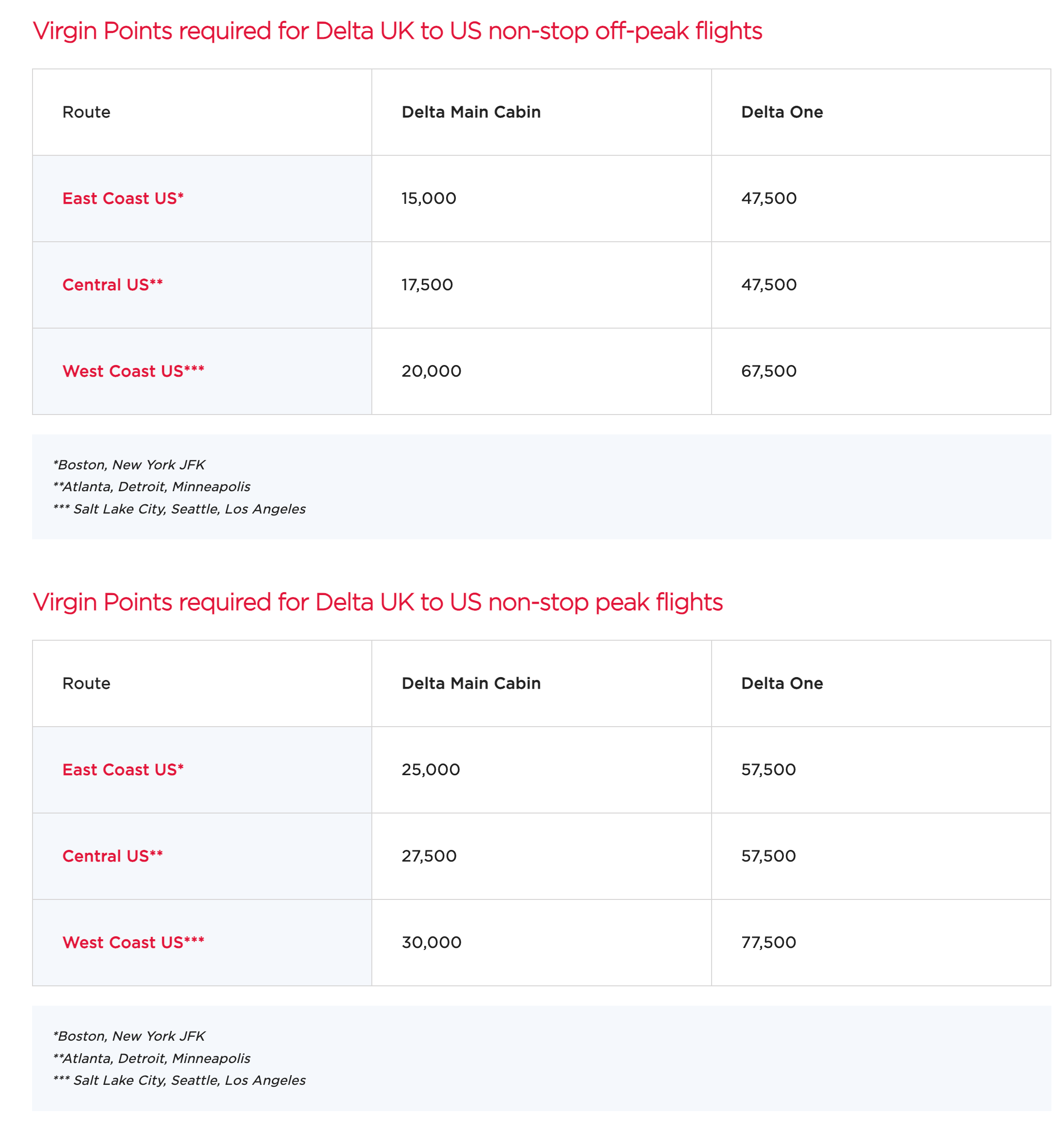Screen dimensions: 1064x1130
Task: Select the 77,500 Delta One value
Action: [x=768, y=943]
